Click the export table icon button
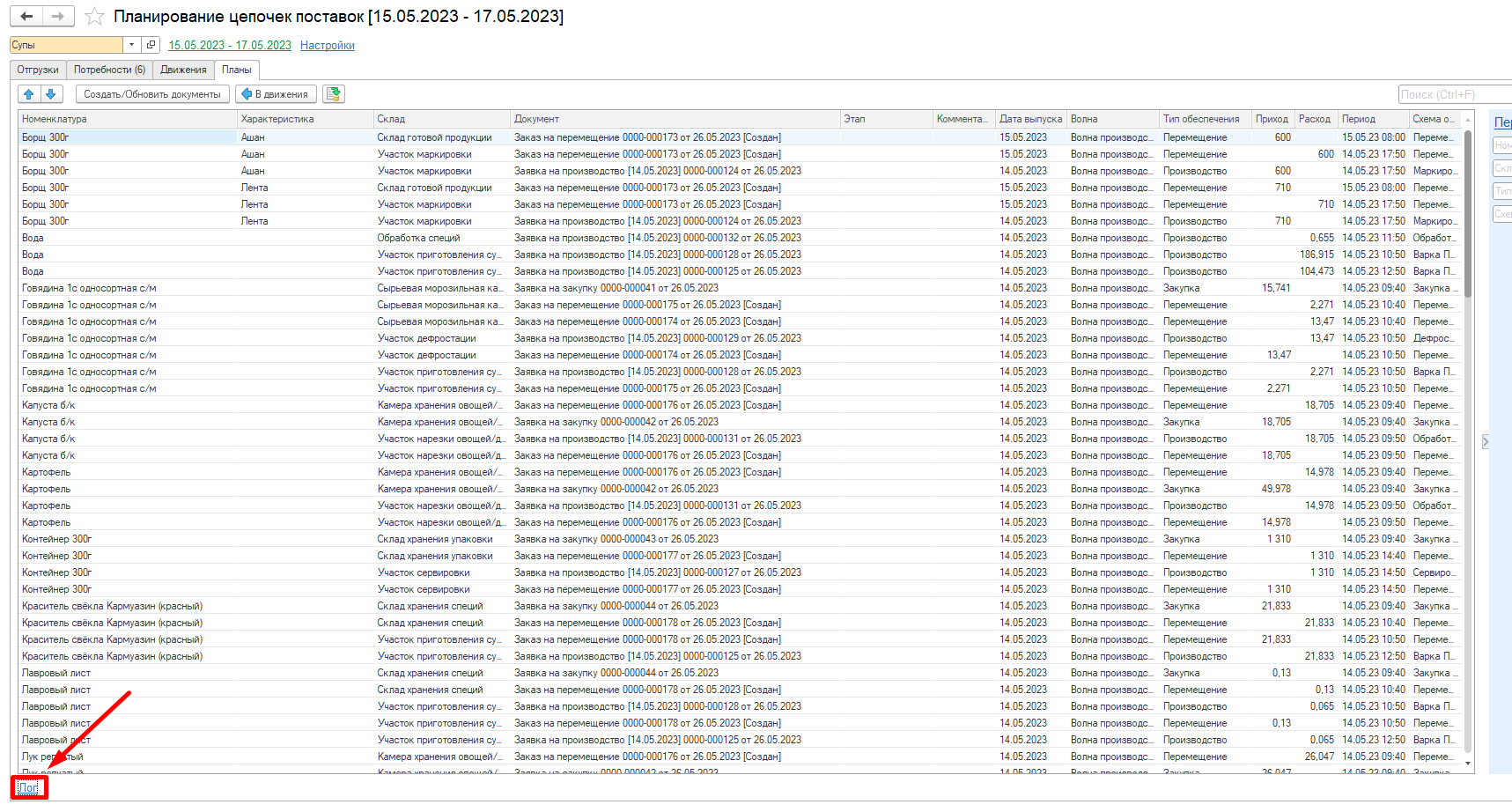Viewport: 1512px width, 812px height. [334, 94]
